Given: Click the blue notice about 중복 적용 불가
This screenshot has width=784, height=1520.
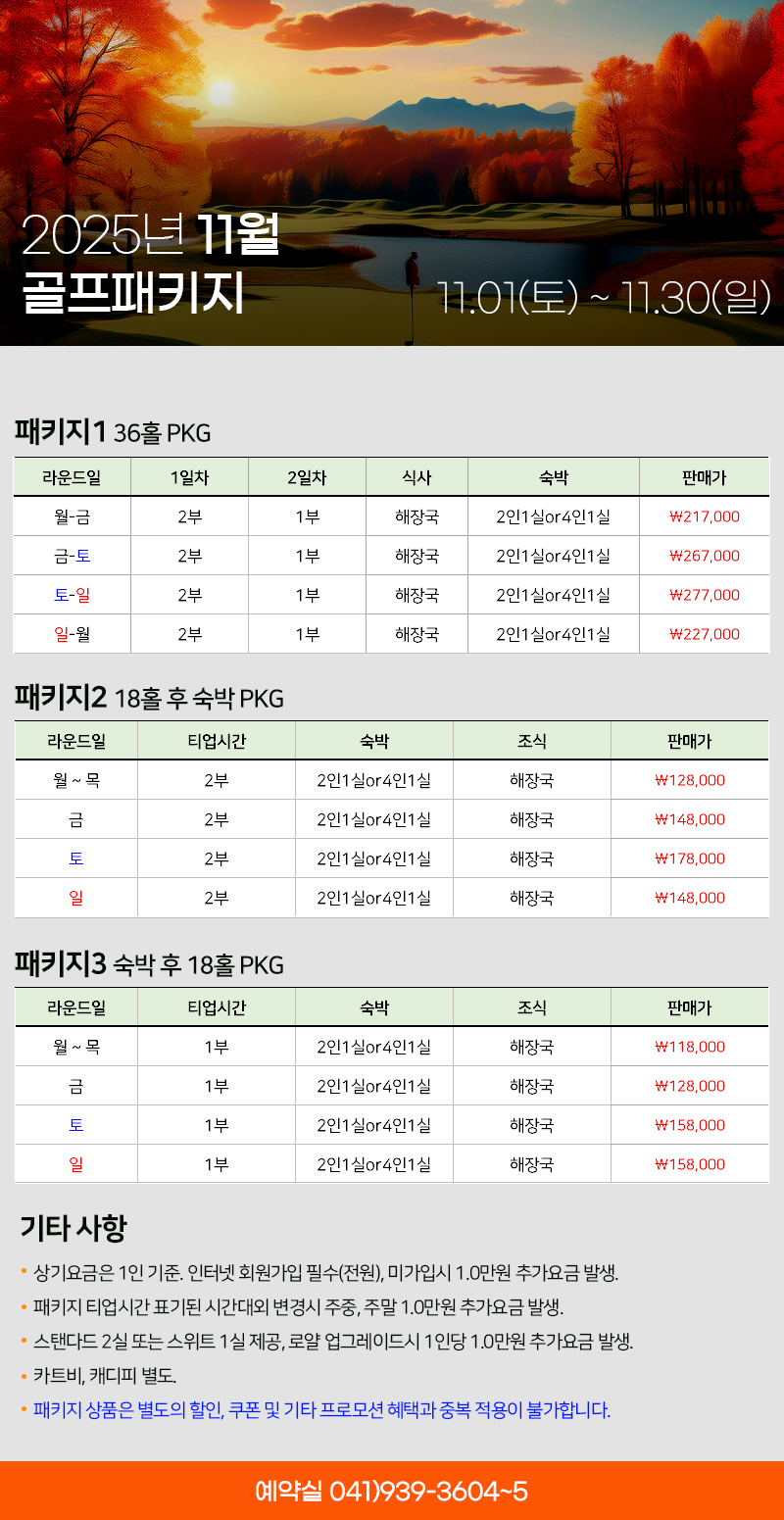Looking at the screenshot, I should click(321, 1411).
